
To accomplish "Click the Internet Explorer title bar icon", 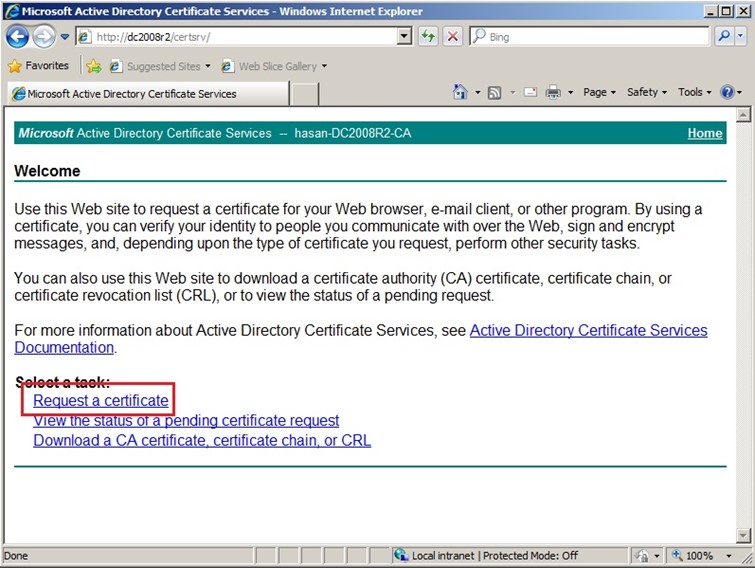I will pyautogui.click(x=12, y=11).
